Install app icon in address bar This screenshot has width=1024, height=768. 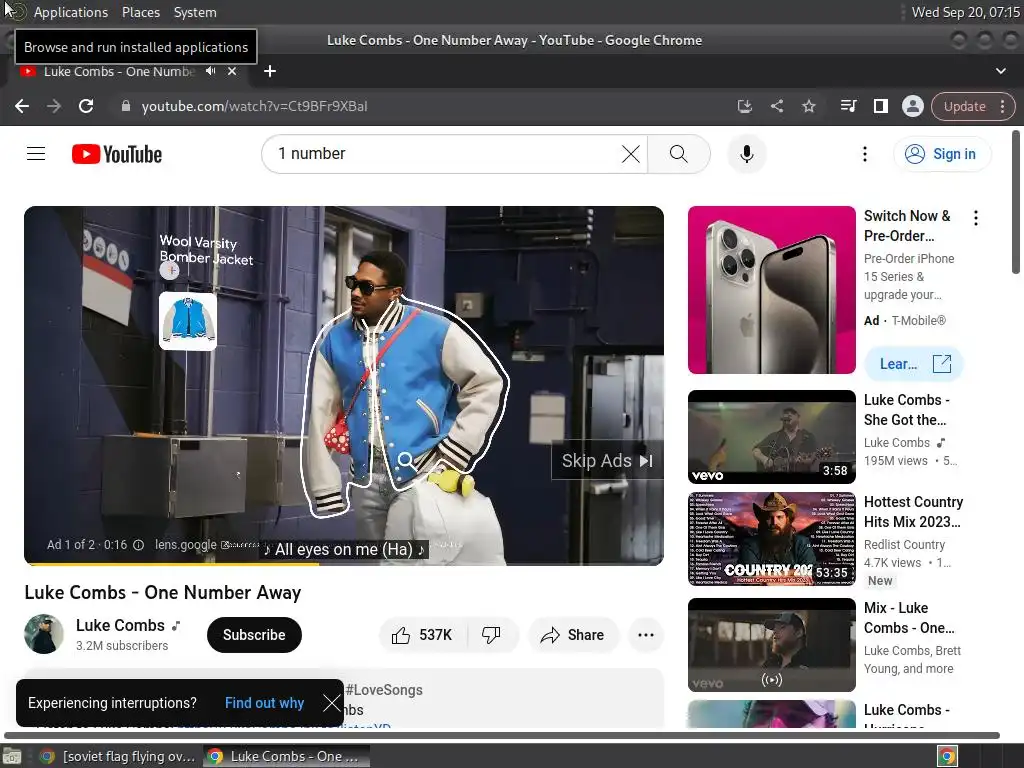(x=744, y=106)
